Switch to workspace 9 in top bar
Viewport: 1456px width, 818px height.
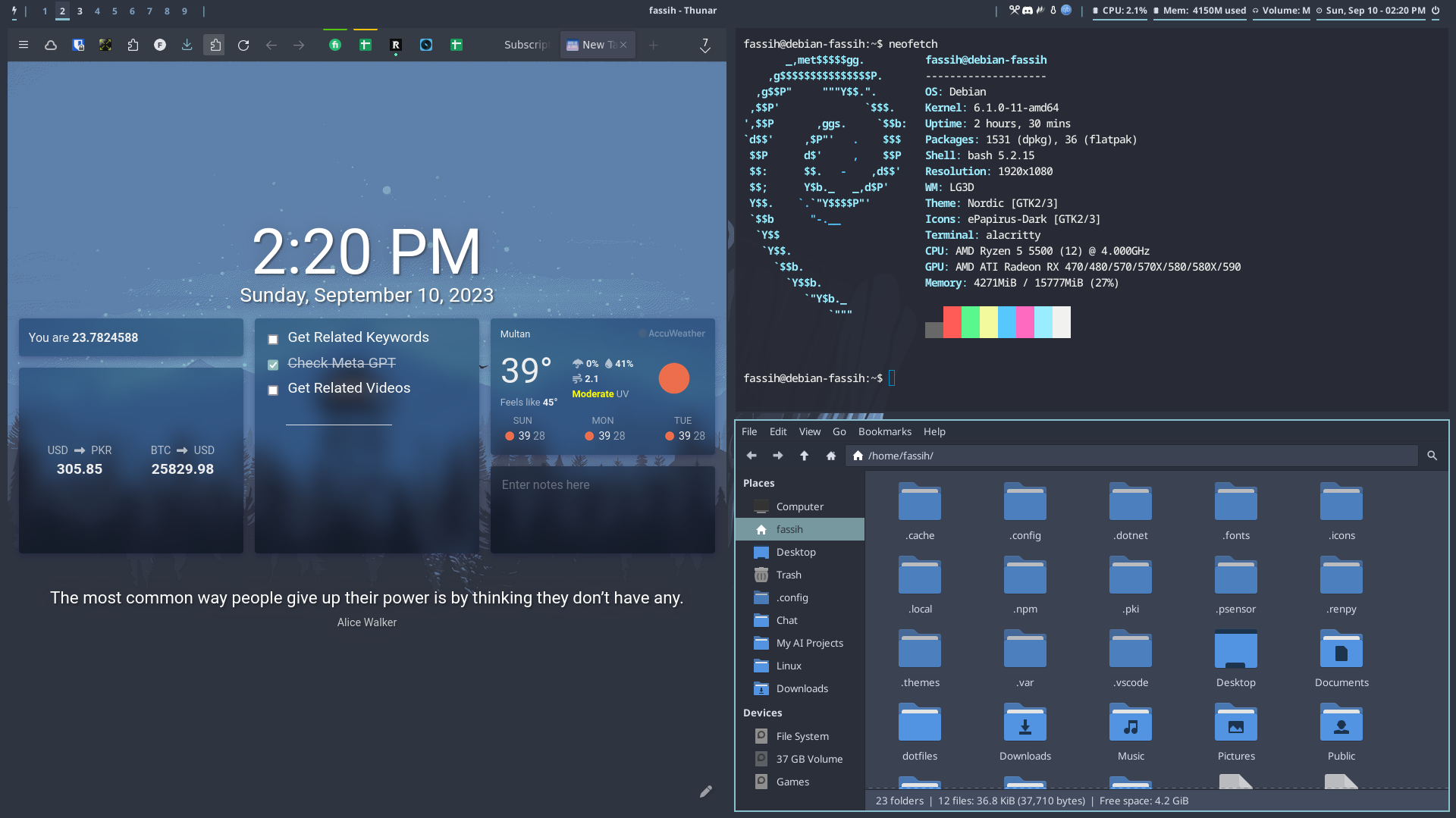(184, 11)
